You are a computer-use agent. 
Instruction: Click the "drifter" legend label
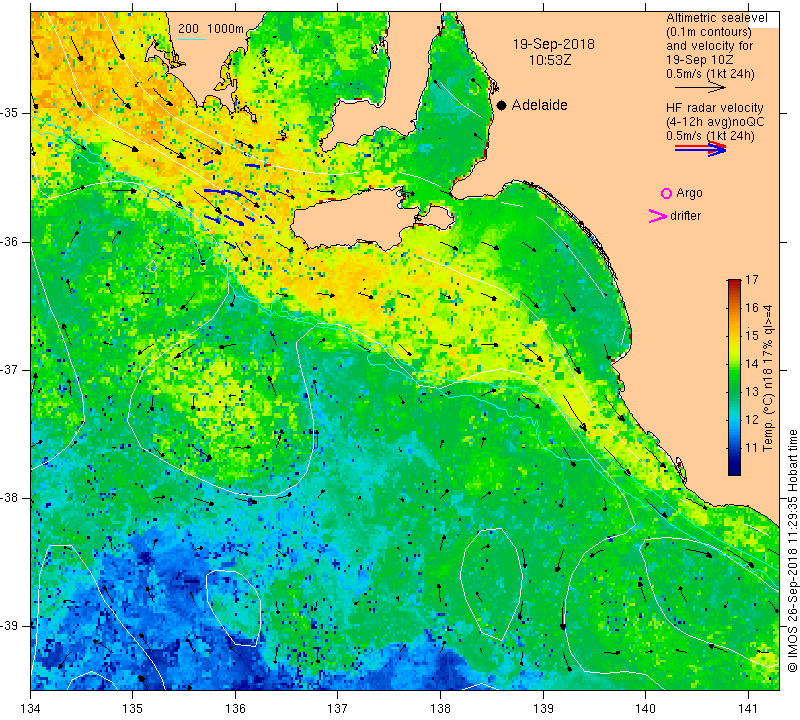(685, 216)
